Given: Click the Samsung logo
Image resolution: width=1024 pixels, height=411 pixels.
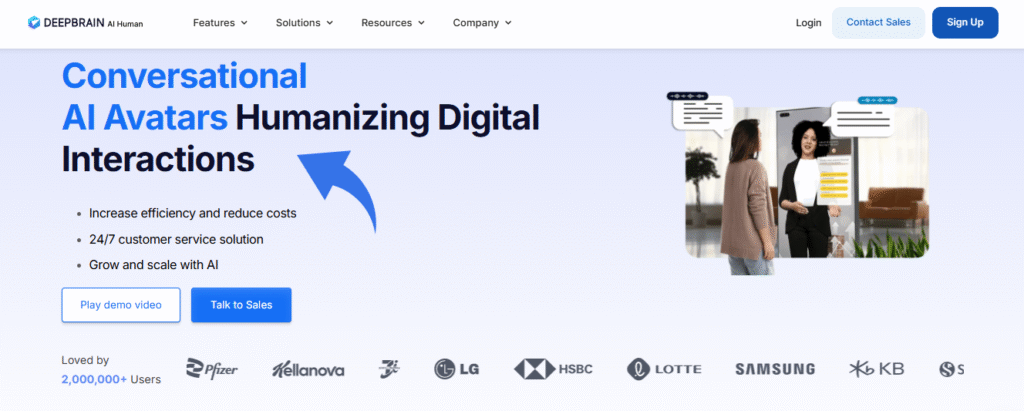Looking at the screenshot, I should (x=775, y=369).
